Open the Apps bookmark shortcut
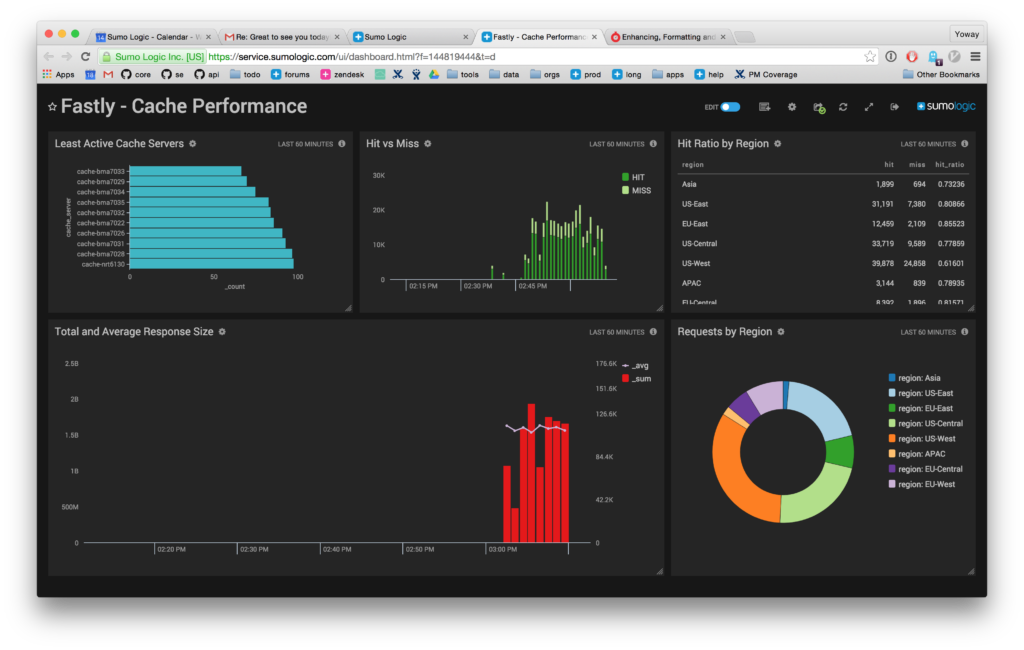Image resolution: width=1024 pixels, height=650 pixels. point(59,74)
